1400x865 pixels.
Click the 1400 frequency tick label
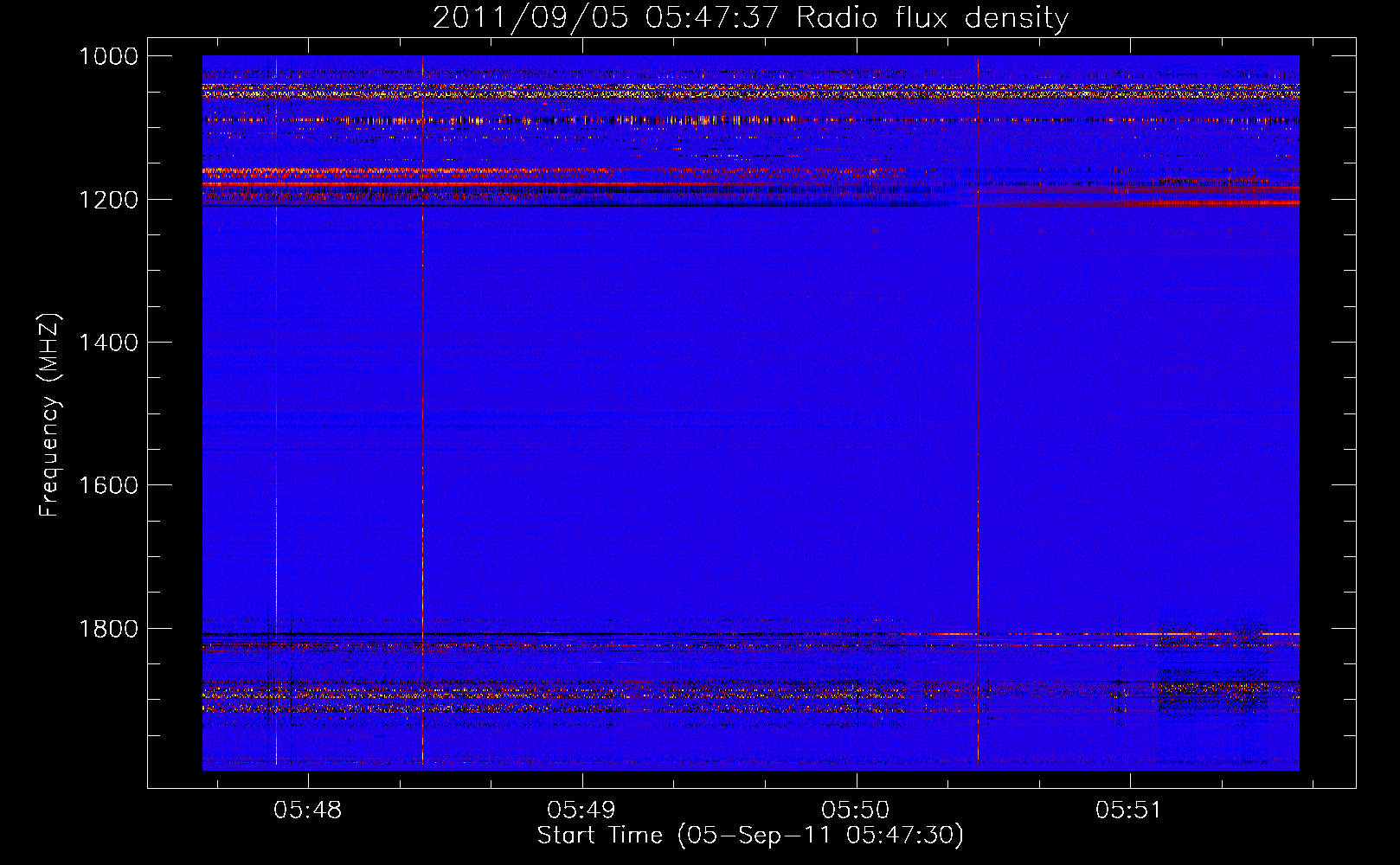pyautogui.click(x=108, y=343)
